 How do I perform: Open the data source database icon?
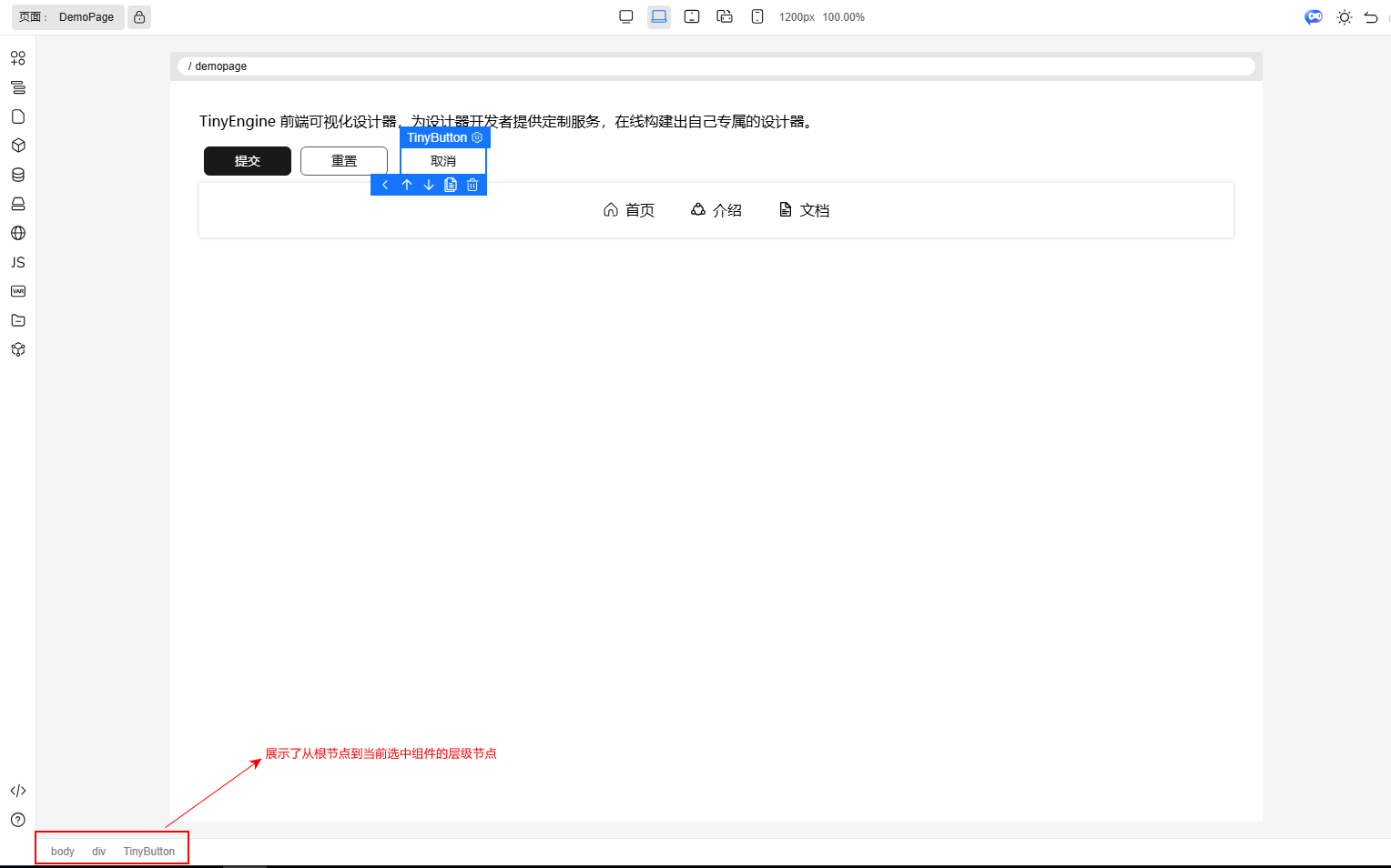point(18,175)
